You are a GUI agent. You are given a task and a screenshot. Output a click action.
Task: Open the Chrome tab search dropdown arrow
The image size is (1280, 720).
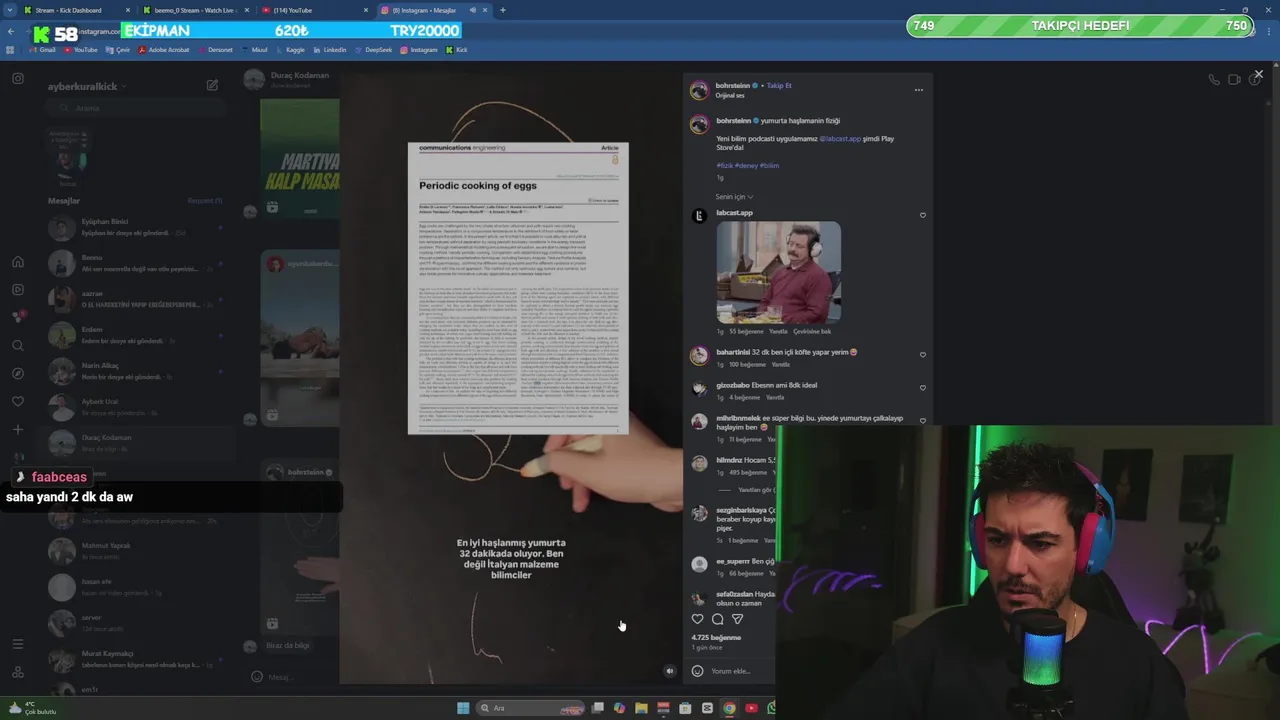tap(8, 10)
